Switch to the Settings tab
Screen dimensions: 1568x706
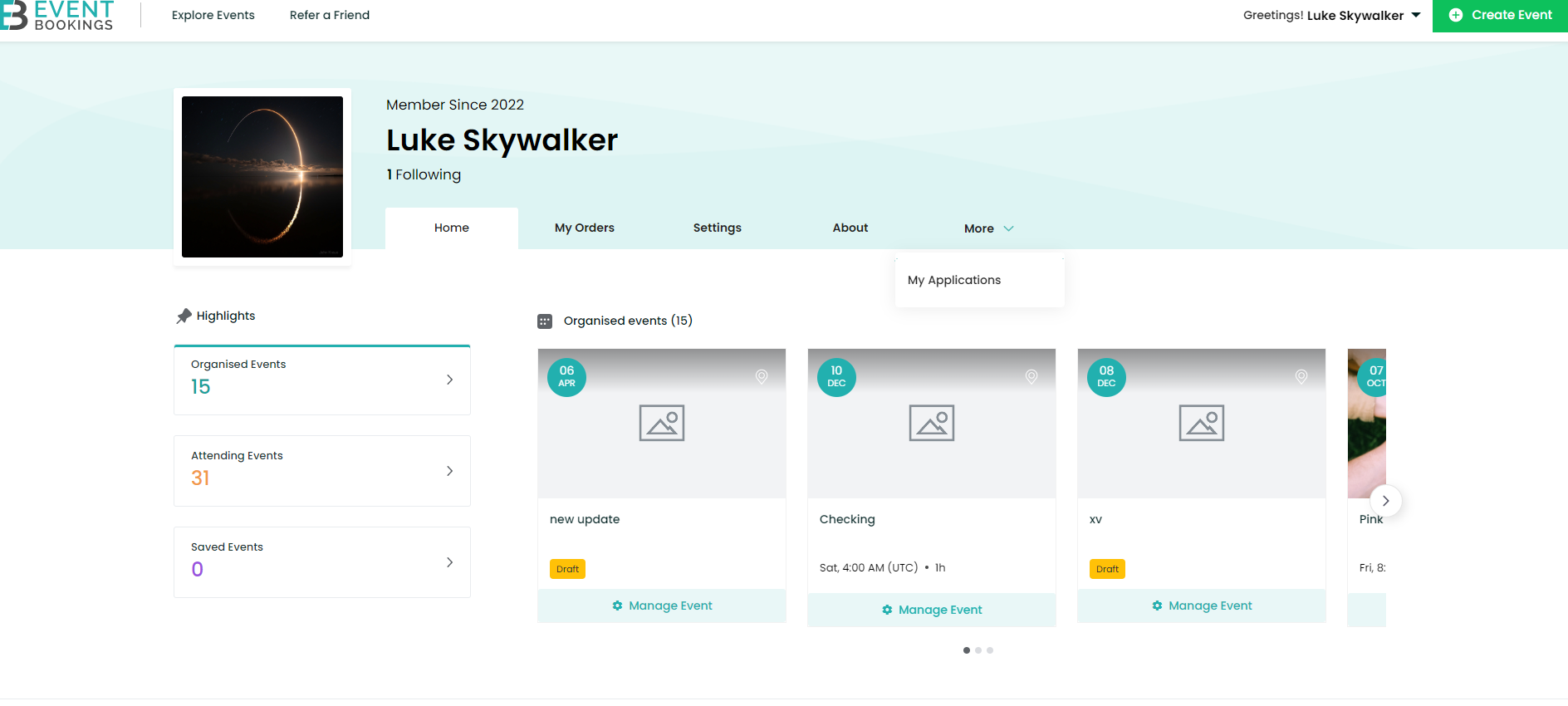pyautogui.click(x=717, y=228)
